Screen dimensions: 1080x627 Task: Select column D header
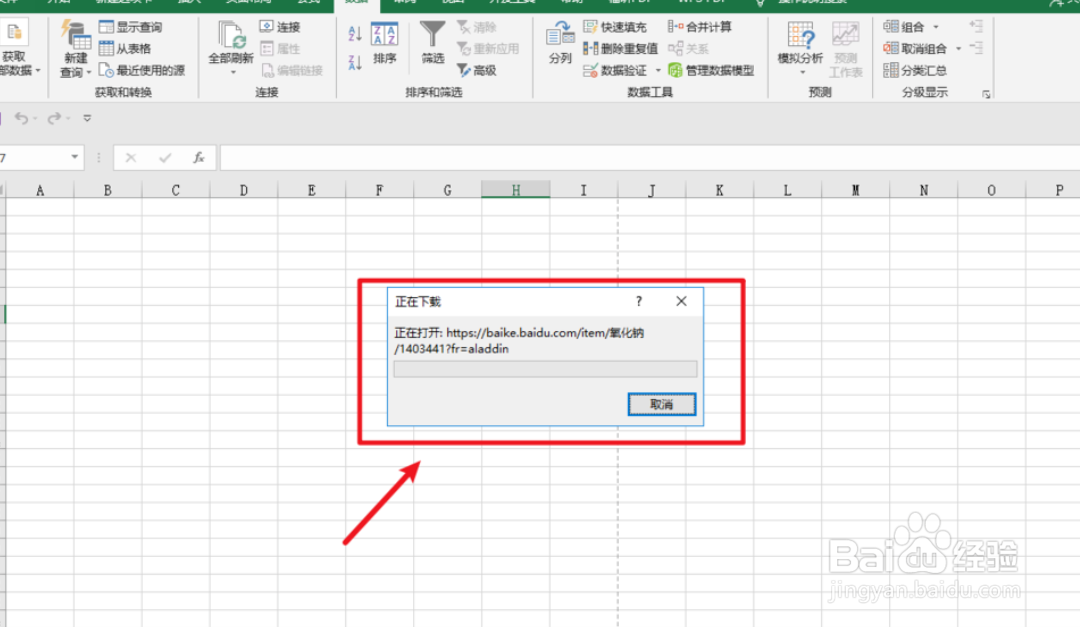[244, 190]
